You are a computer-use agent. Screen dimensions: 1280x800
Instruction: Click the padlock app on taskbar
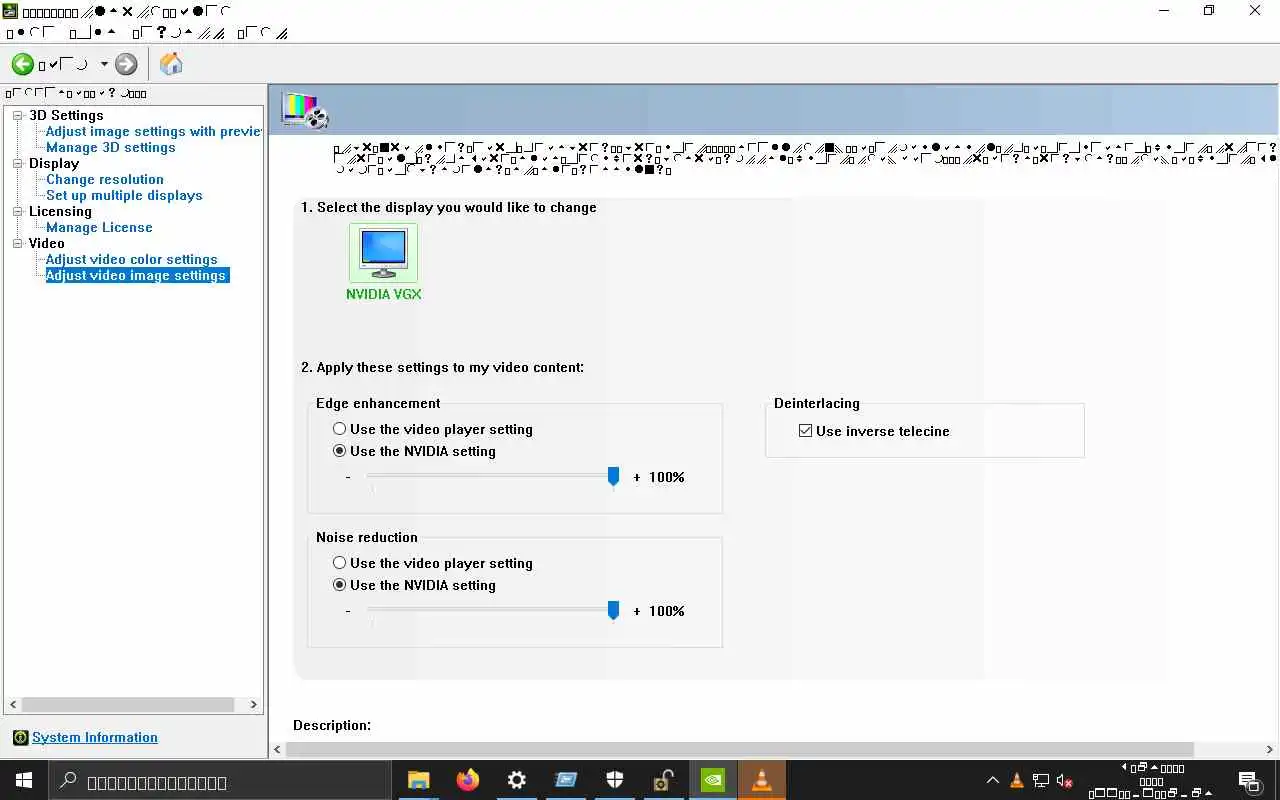[663, 780]
